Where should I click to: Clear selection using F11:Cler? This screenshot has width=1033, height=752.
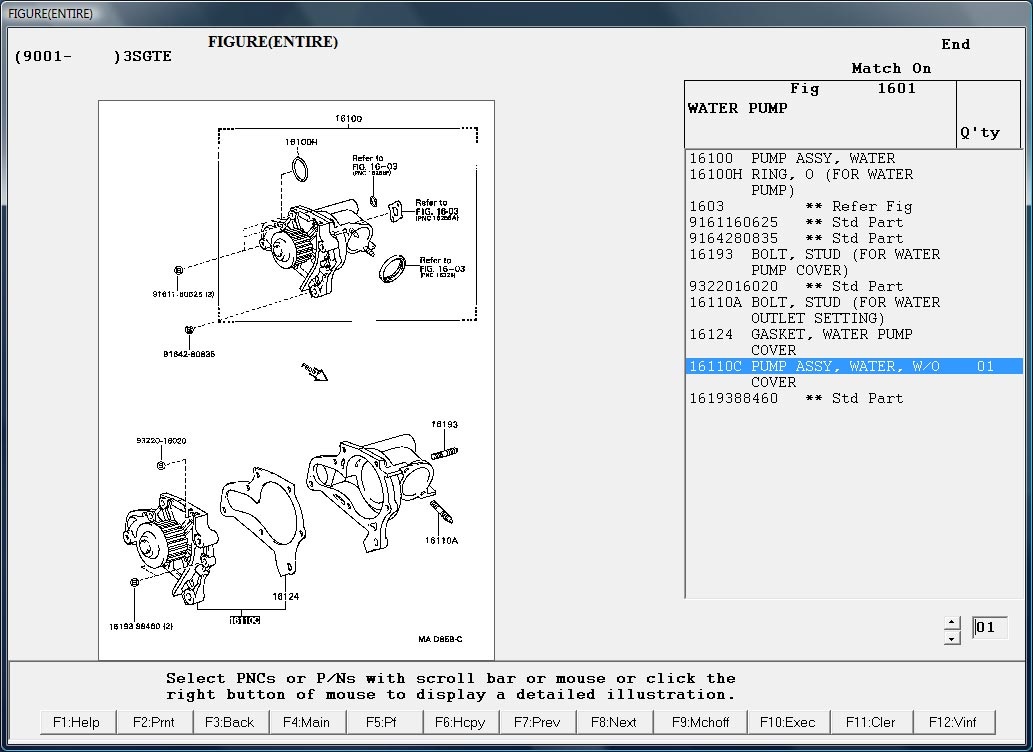point(870,722)
